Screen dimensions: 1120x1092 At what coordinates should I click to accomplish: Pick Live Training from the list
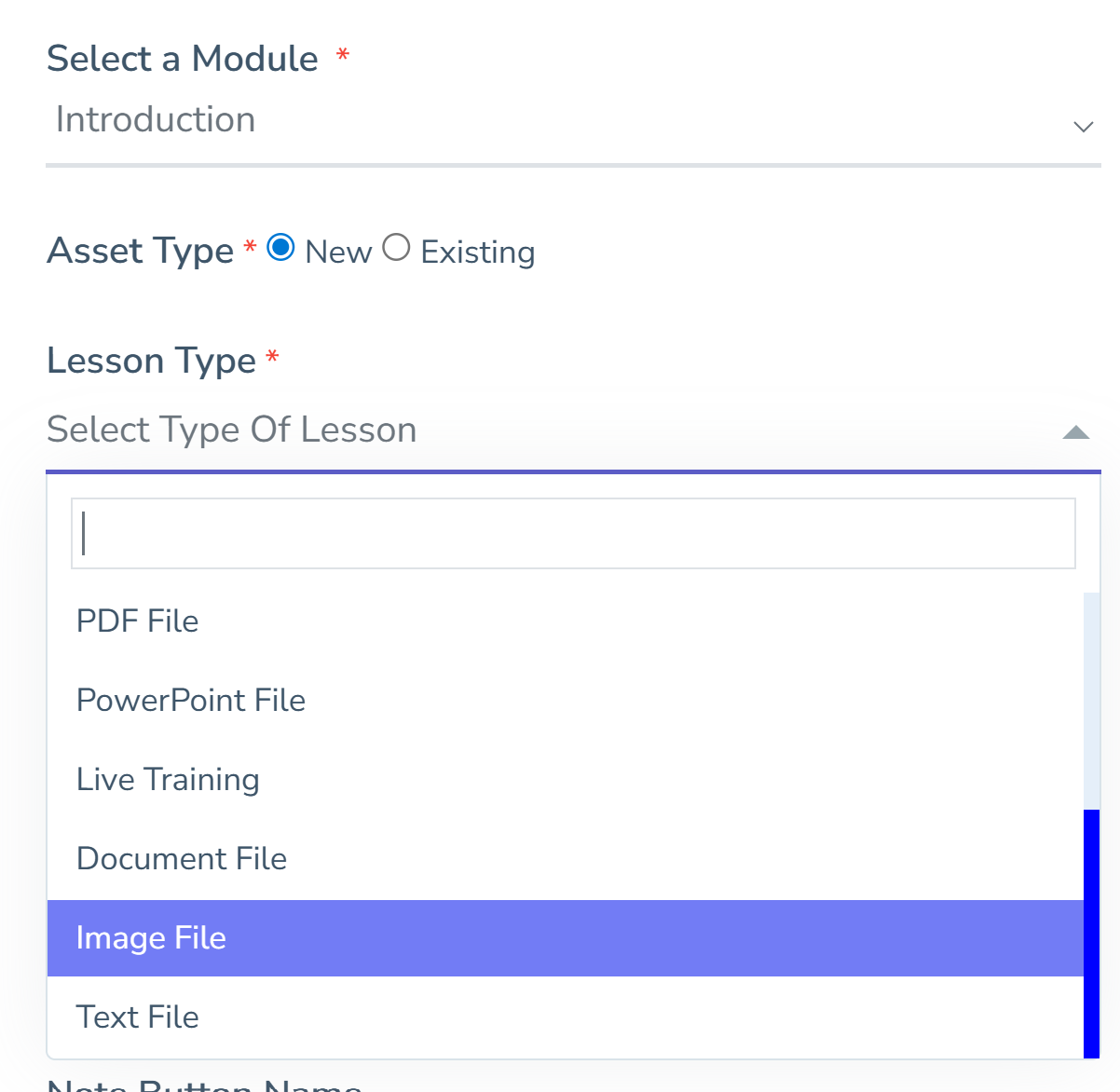tap(168, 780)
